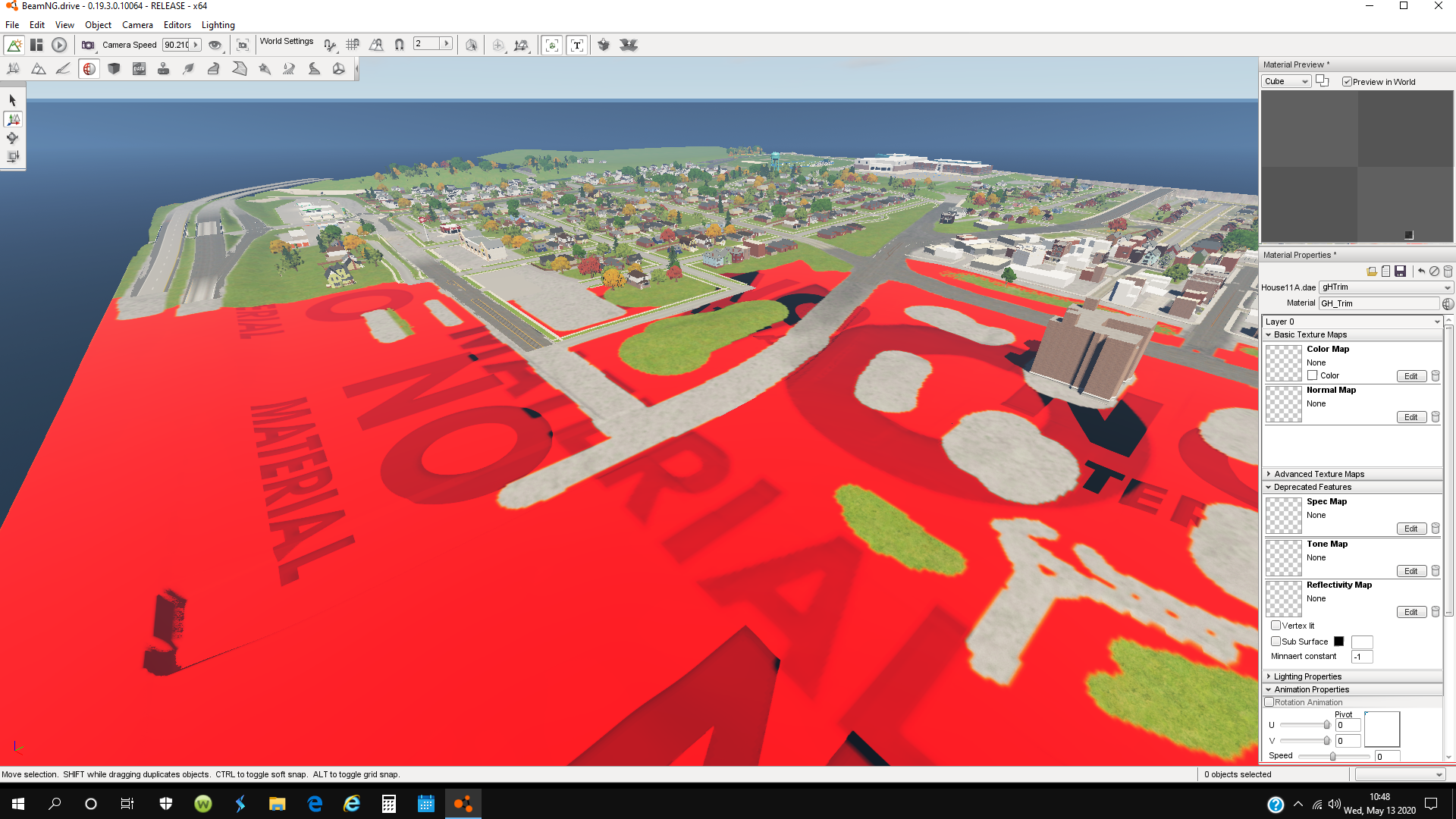
Task: Open the Datablock Editor DATA icon
Action: [x=139, y=69]
